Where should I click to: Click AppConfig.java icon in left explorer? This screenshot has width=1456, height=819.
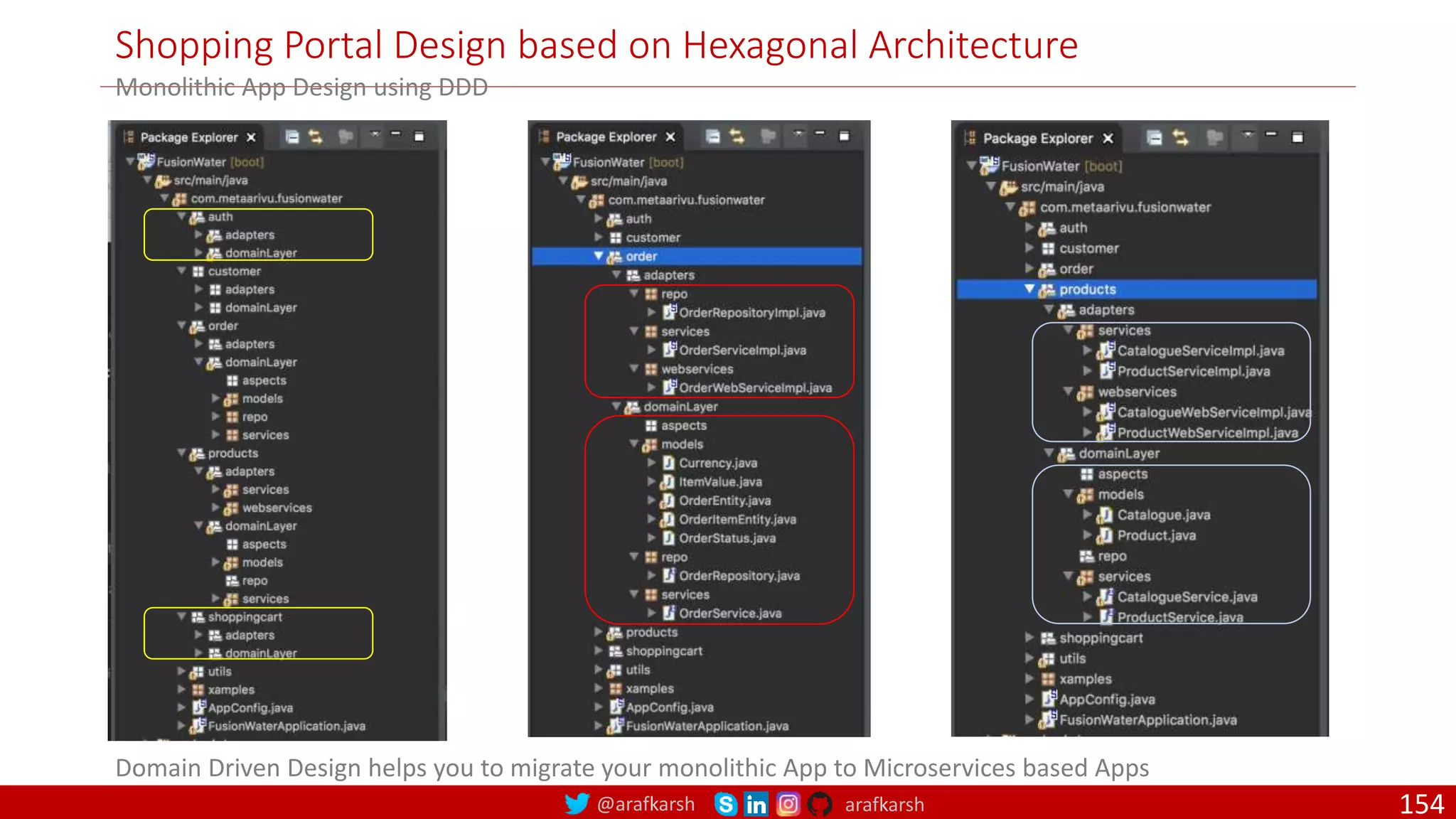coord(200,707)
